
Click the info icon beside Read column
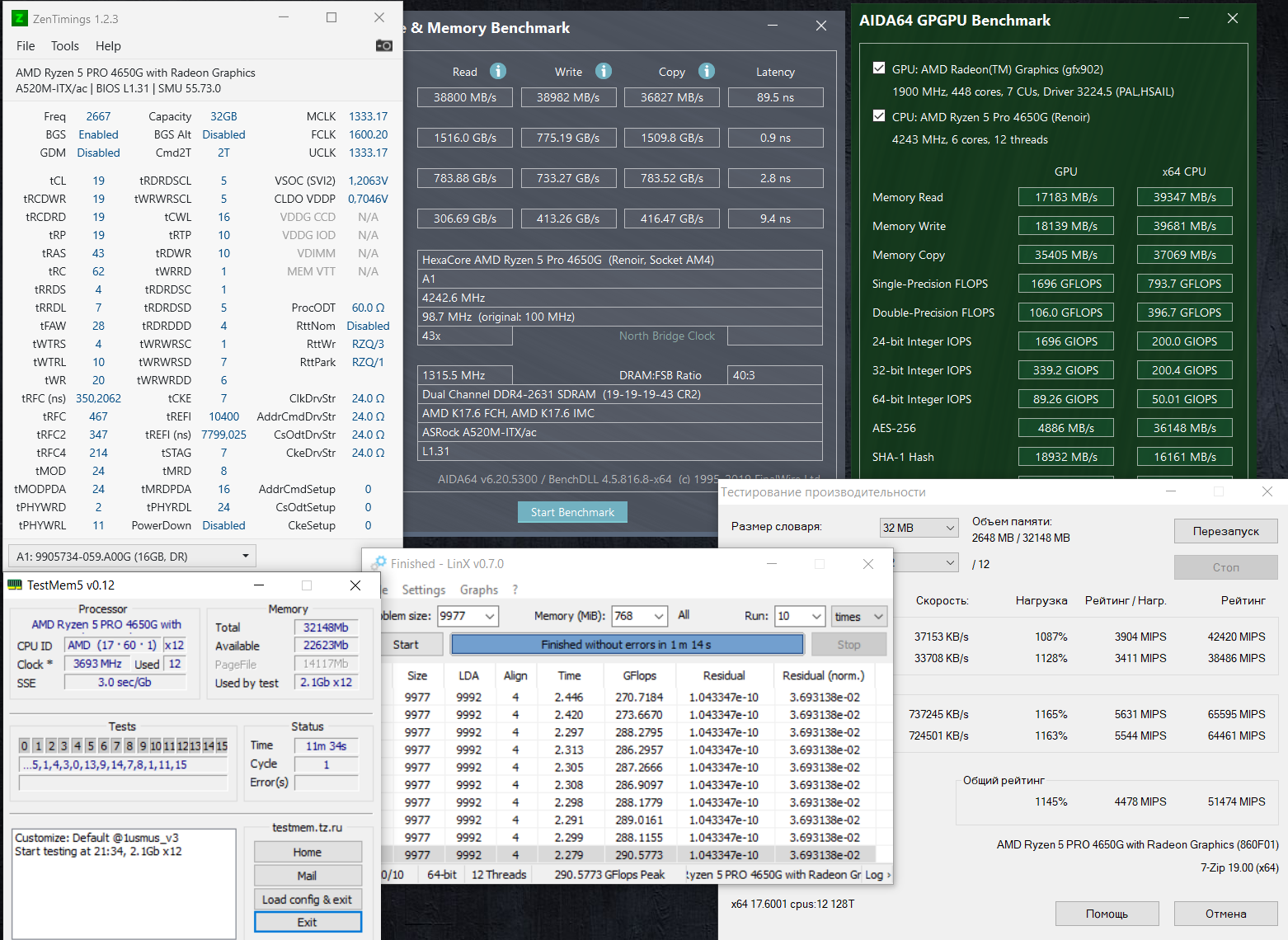[x=498, y=71]
